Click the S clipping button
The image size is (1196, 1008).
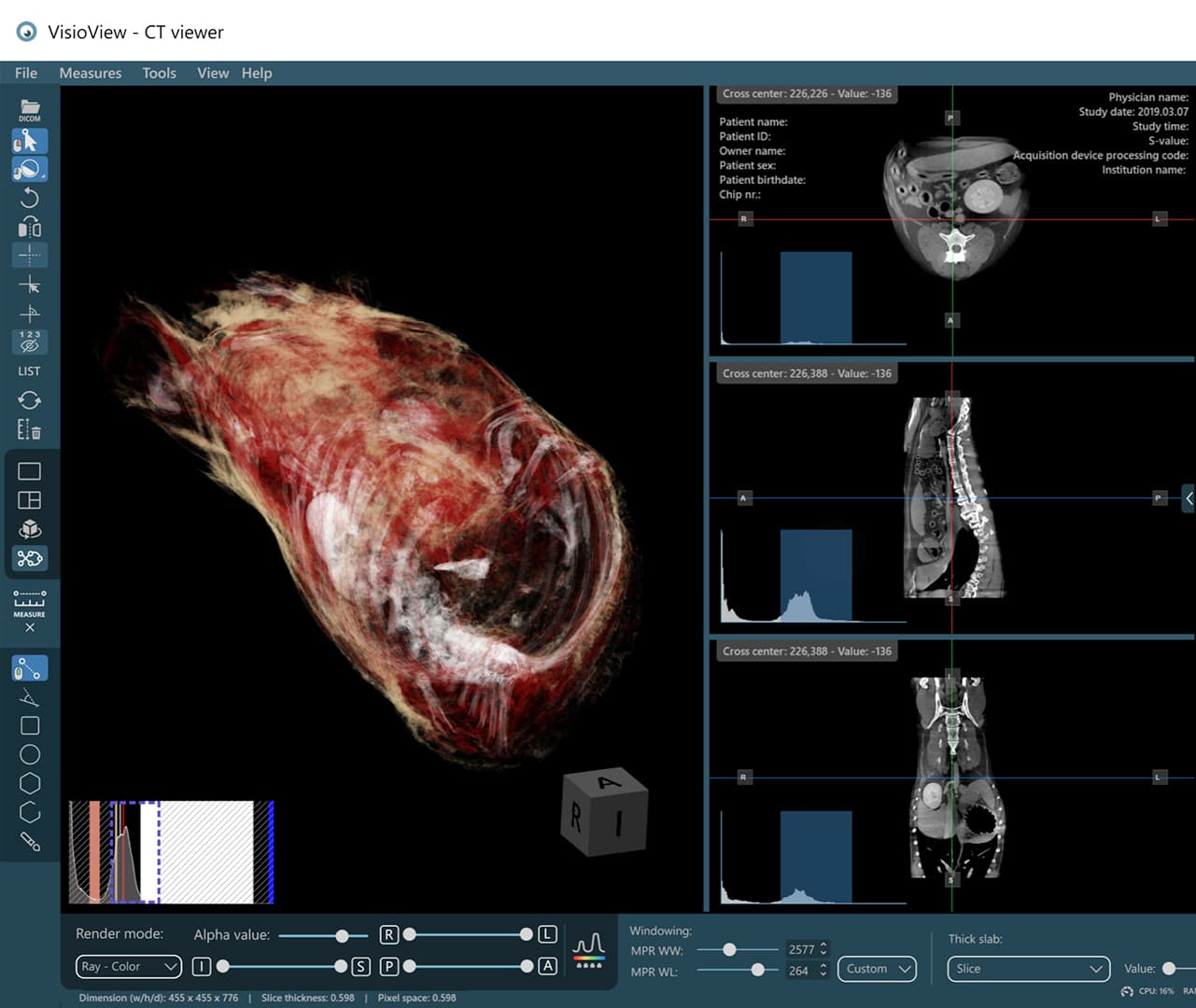pyautogui.click(x=360, y=966)
